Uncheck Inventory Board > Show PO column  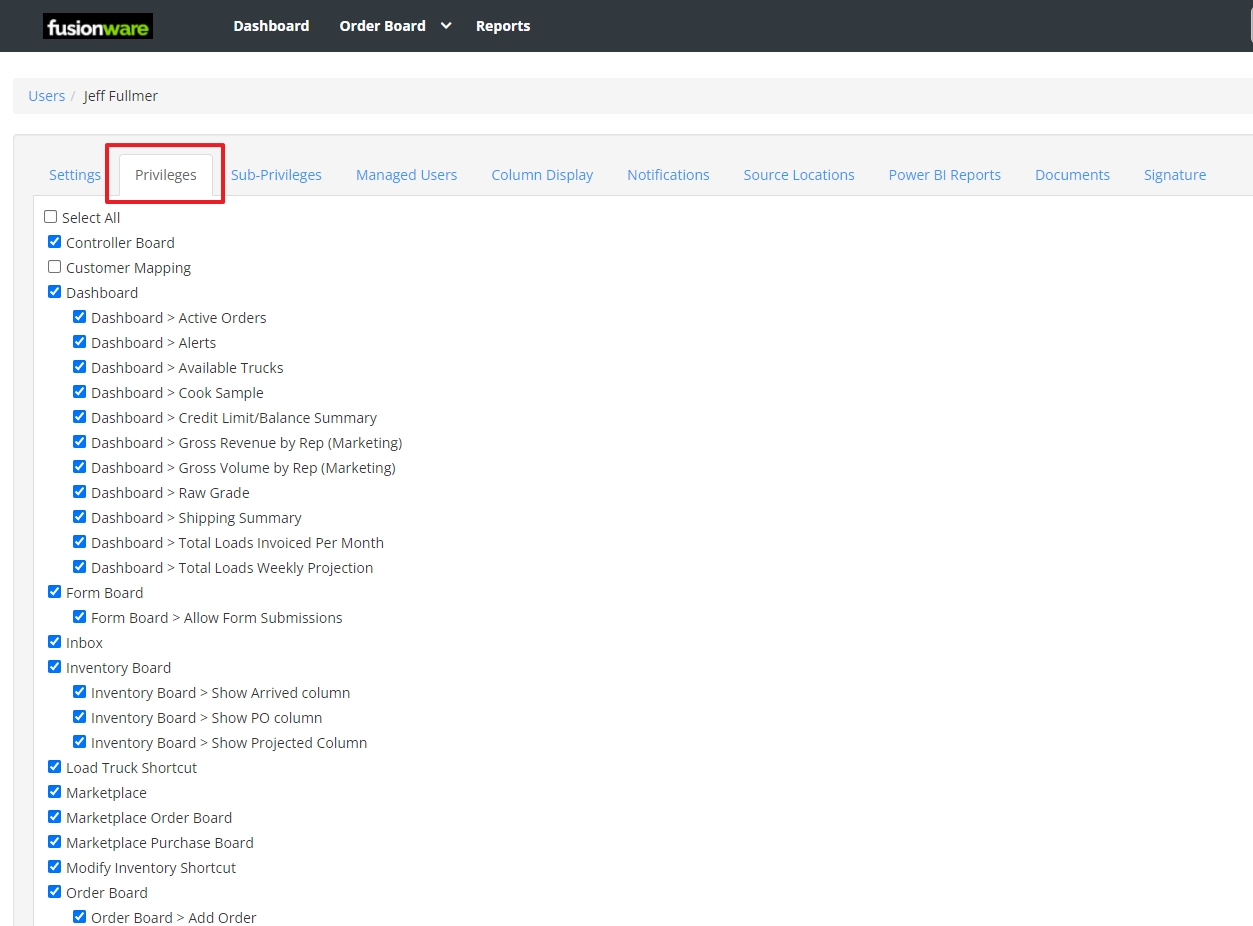(79, 716)
